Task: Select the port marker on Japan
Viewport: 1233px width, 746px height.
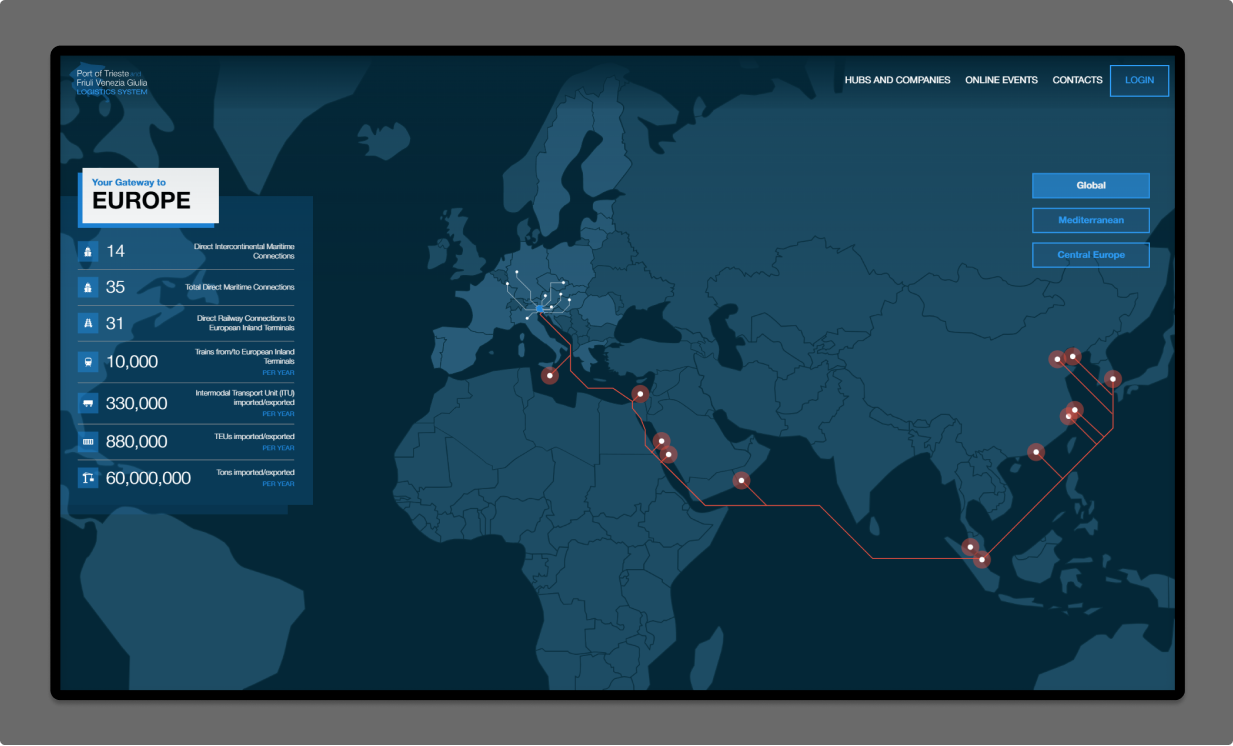Action: click(x=1112, y=378)
